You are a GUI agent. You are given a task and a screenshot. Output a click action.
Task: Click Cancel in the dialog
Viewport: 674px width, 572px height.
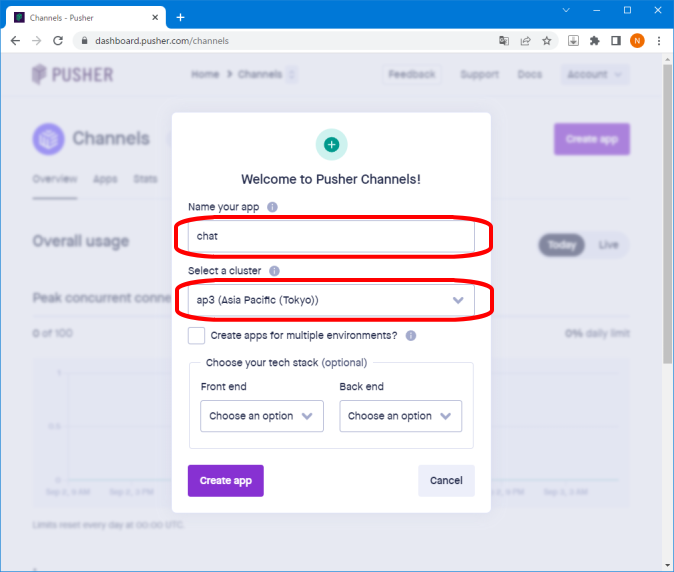[446, 480]
